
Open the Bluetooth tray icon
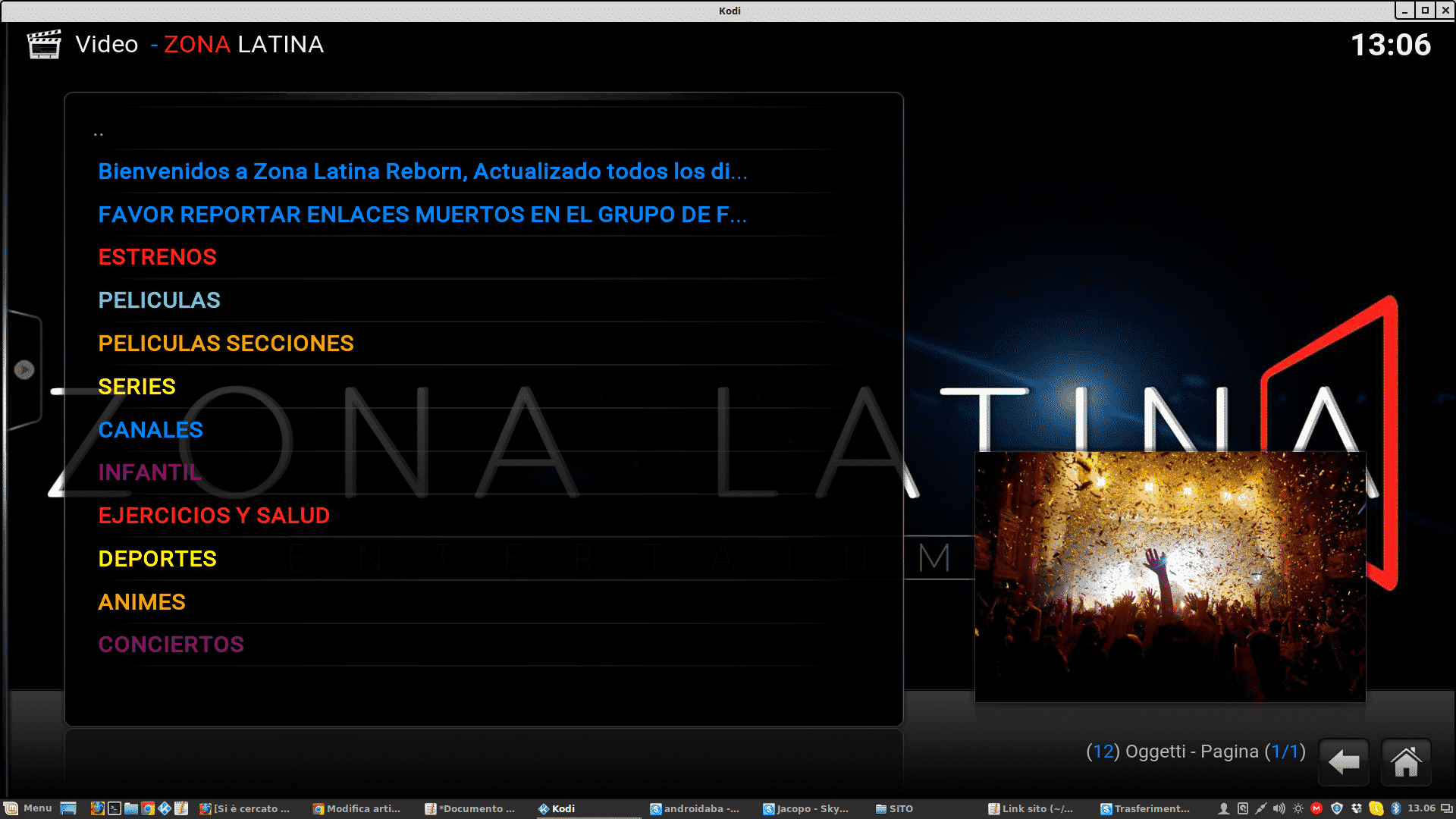(1395, 808)
